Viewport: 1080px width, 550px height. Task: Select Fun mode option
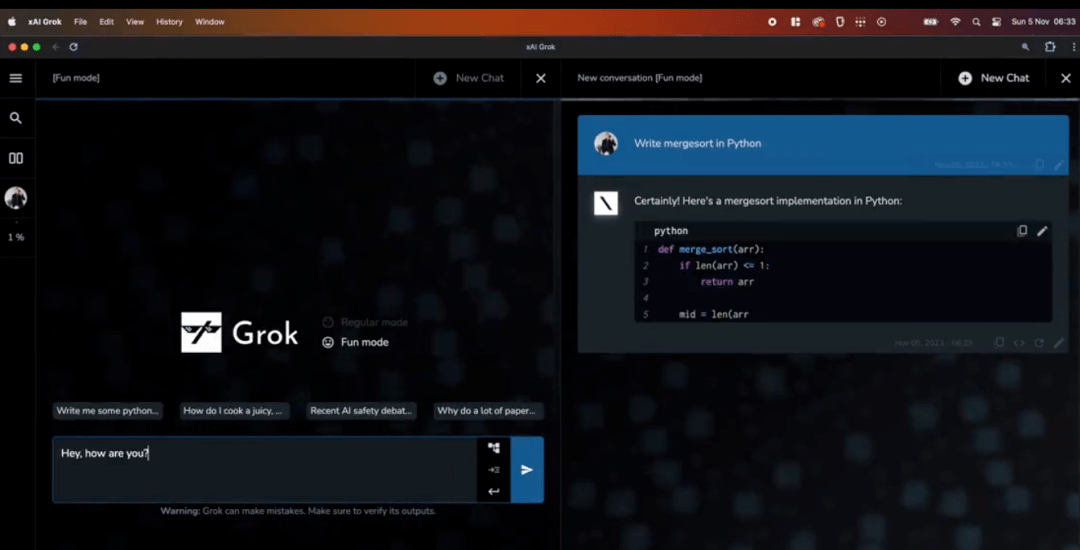(x=355, y=342)
